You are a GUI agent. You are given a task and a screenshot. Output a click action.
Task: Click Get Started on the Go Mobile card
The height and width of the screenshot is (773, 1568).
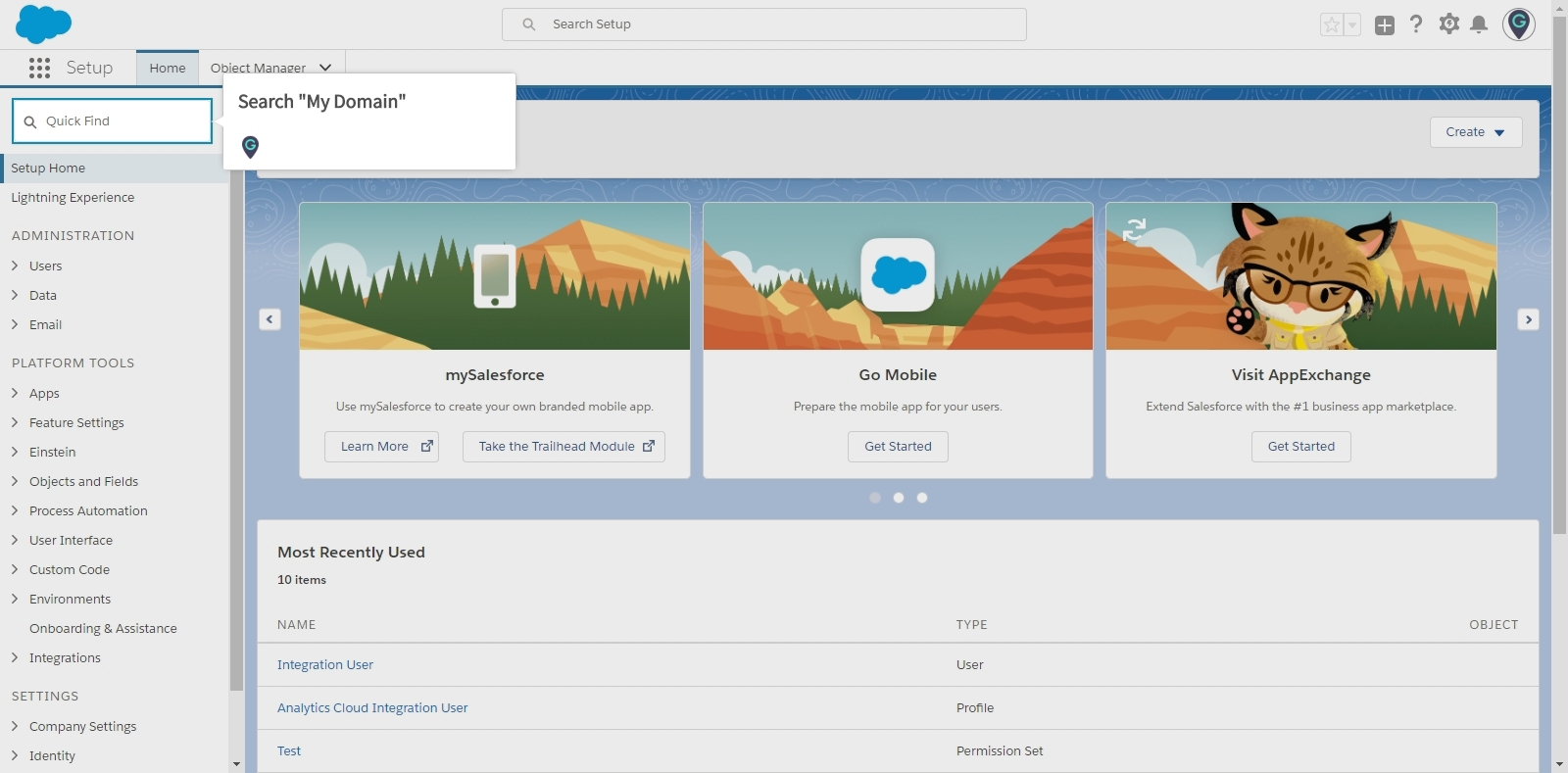898,447
